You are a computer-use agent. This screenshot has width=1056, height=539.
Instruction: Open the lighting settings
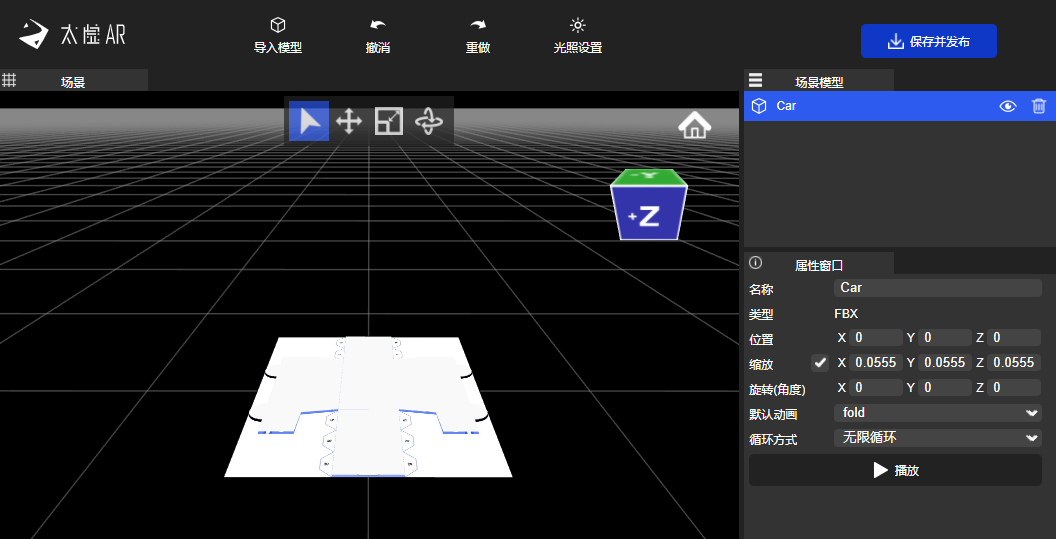[577, 25]
